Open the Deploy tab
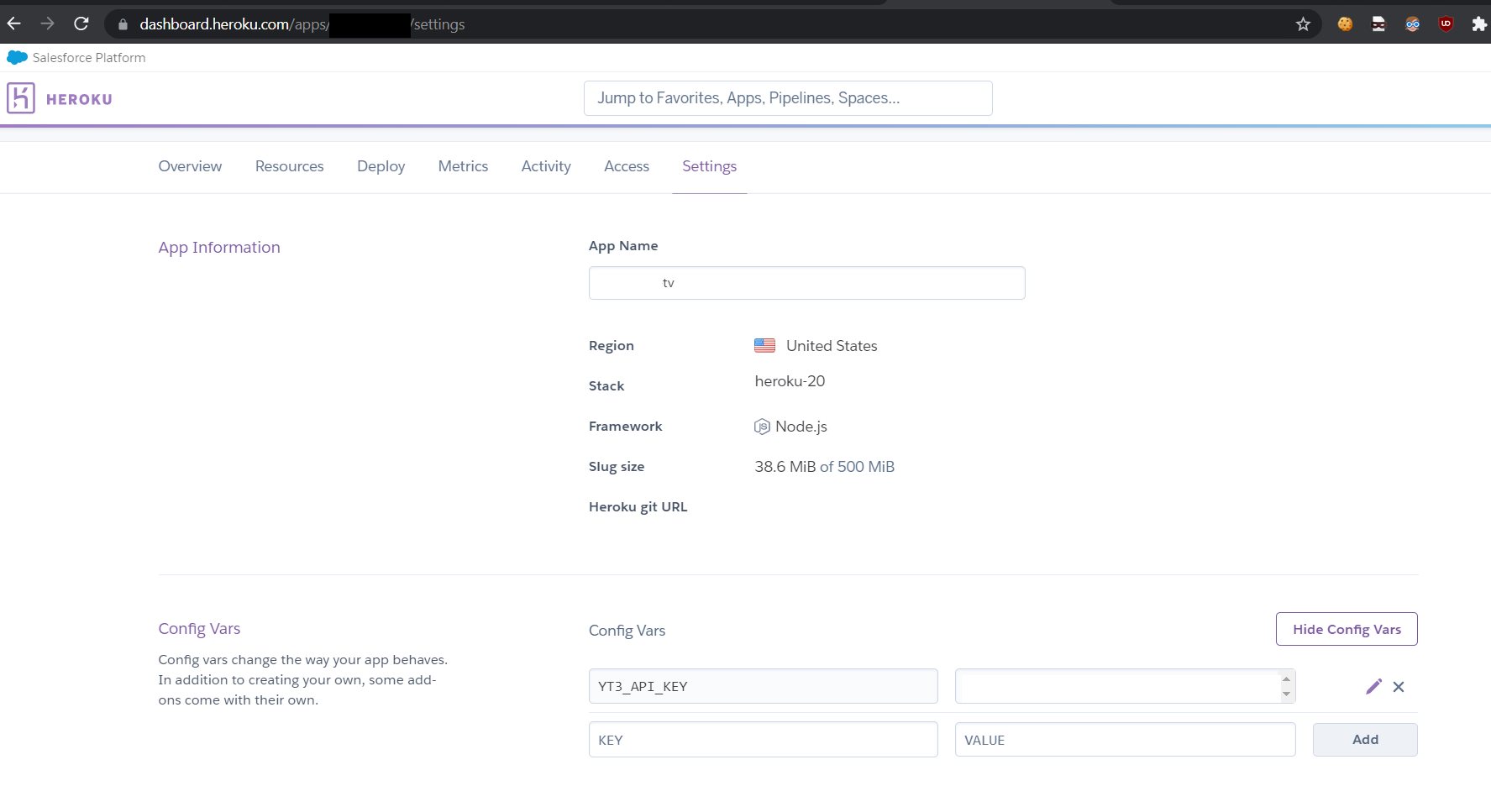The width and height of the screenshot is (1491, 812). 381,166
